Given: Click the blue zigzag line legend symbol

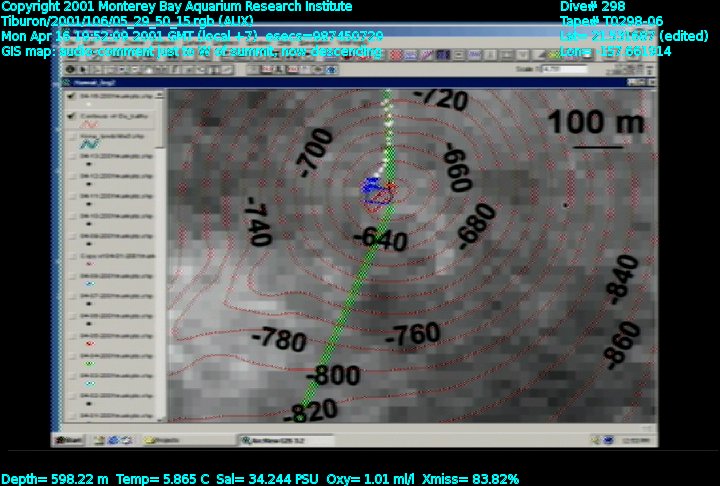Looking at the screenshot, I should click(90, 144).
